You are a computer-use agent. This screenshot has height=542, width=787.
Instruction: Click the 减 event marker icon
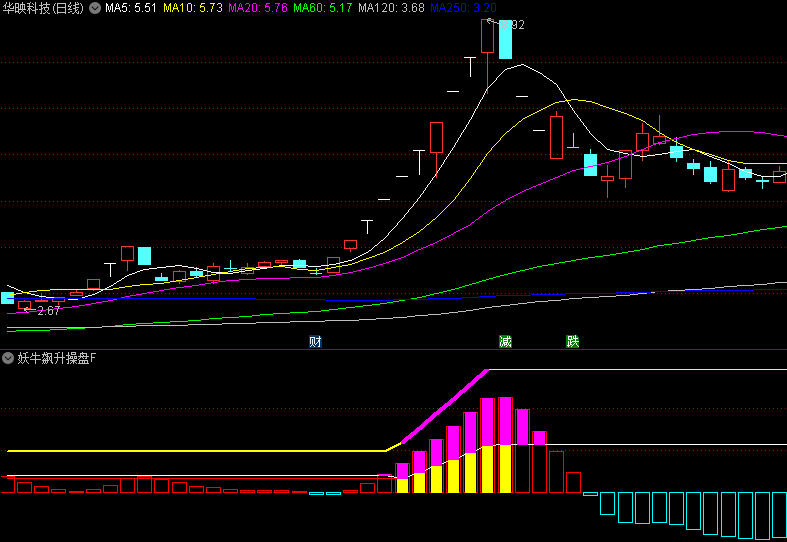[x=505, y=342]
